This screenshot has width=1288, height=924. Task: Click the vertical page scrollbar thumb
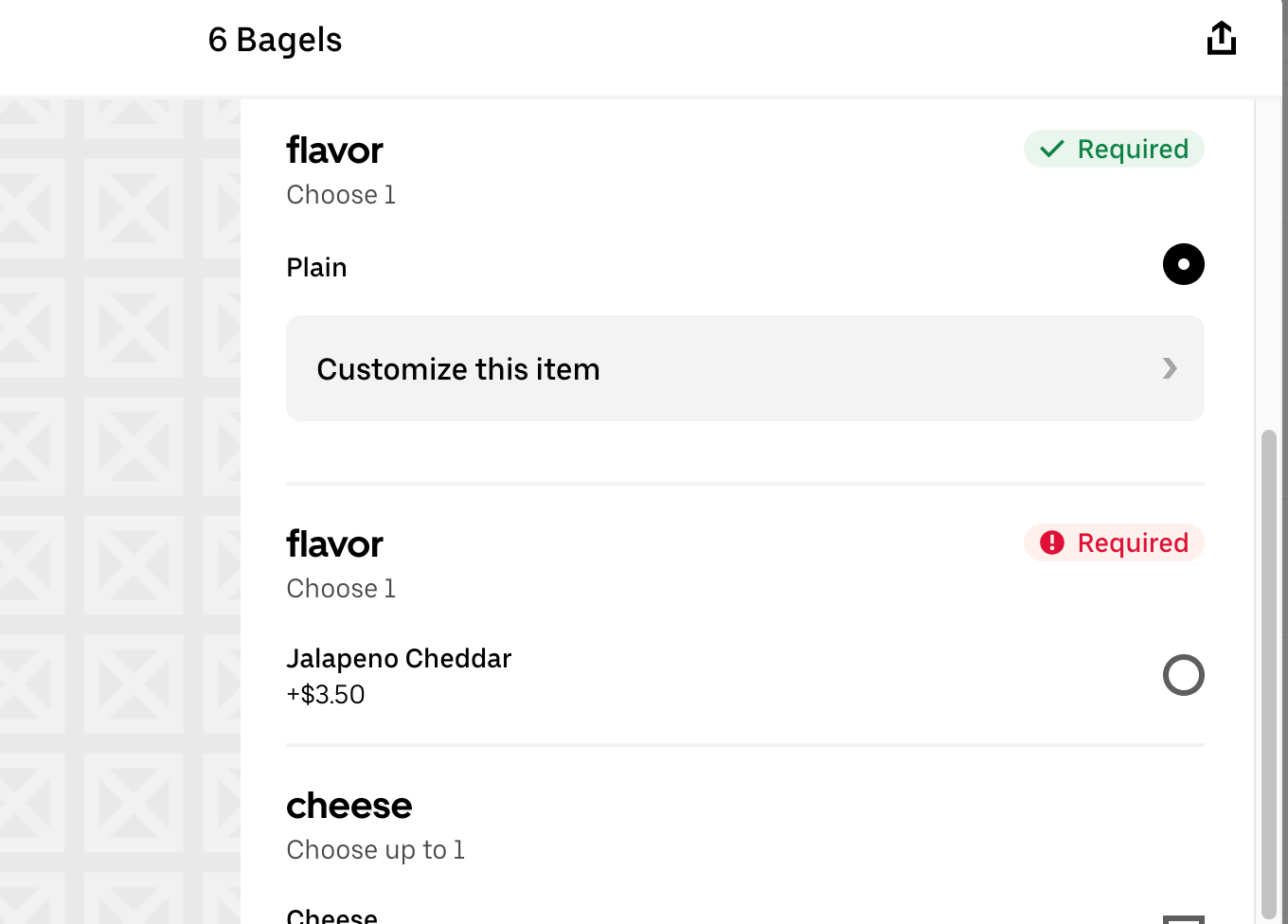coord(1269,672)
